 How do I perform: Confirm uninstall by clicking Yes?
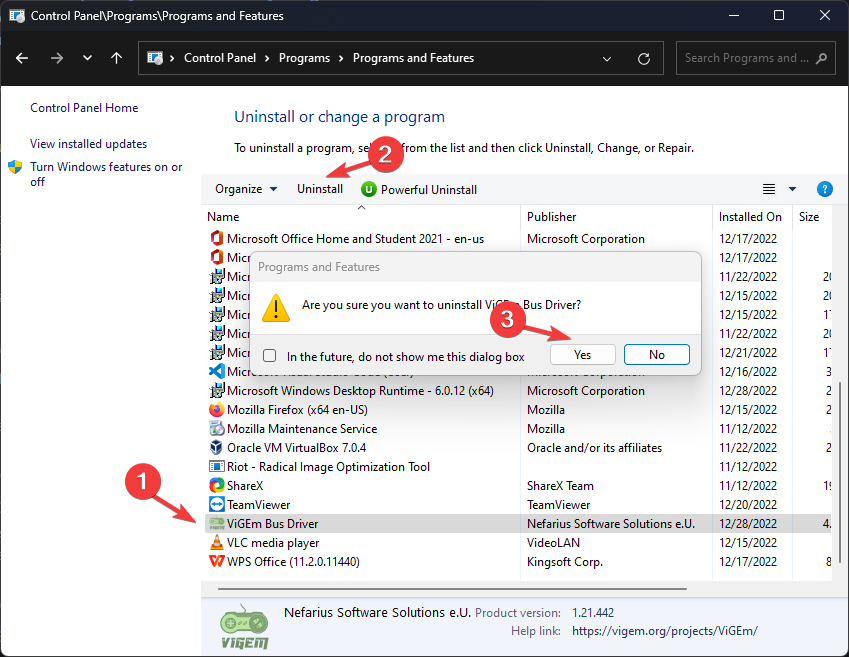pyautogui.click(x=583, y=355)
